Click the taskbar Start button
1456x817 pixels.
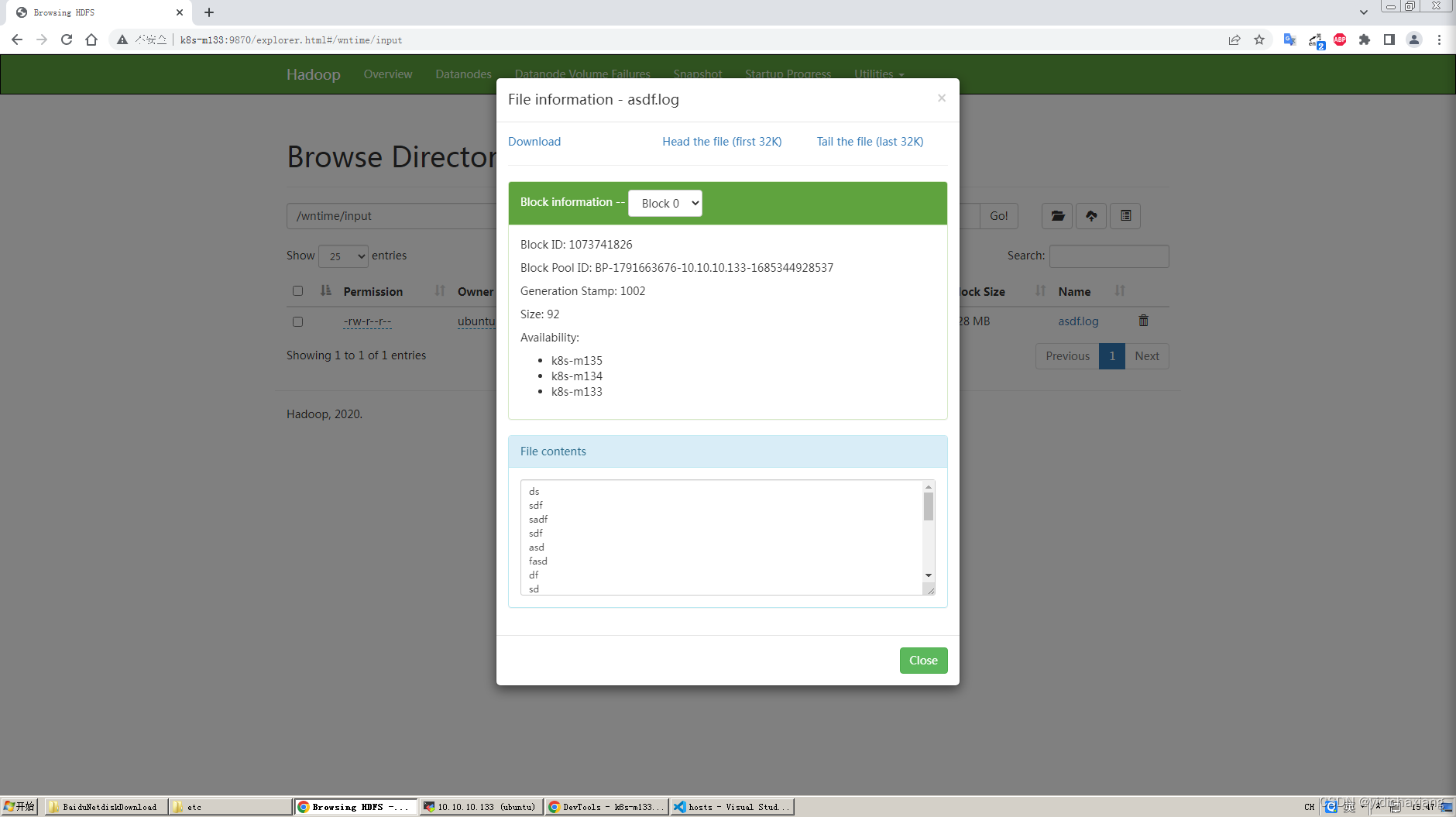click(19, 806)
